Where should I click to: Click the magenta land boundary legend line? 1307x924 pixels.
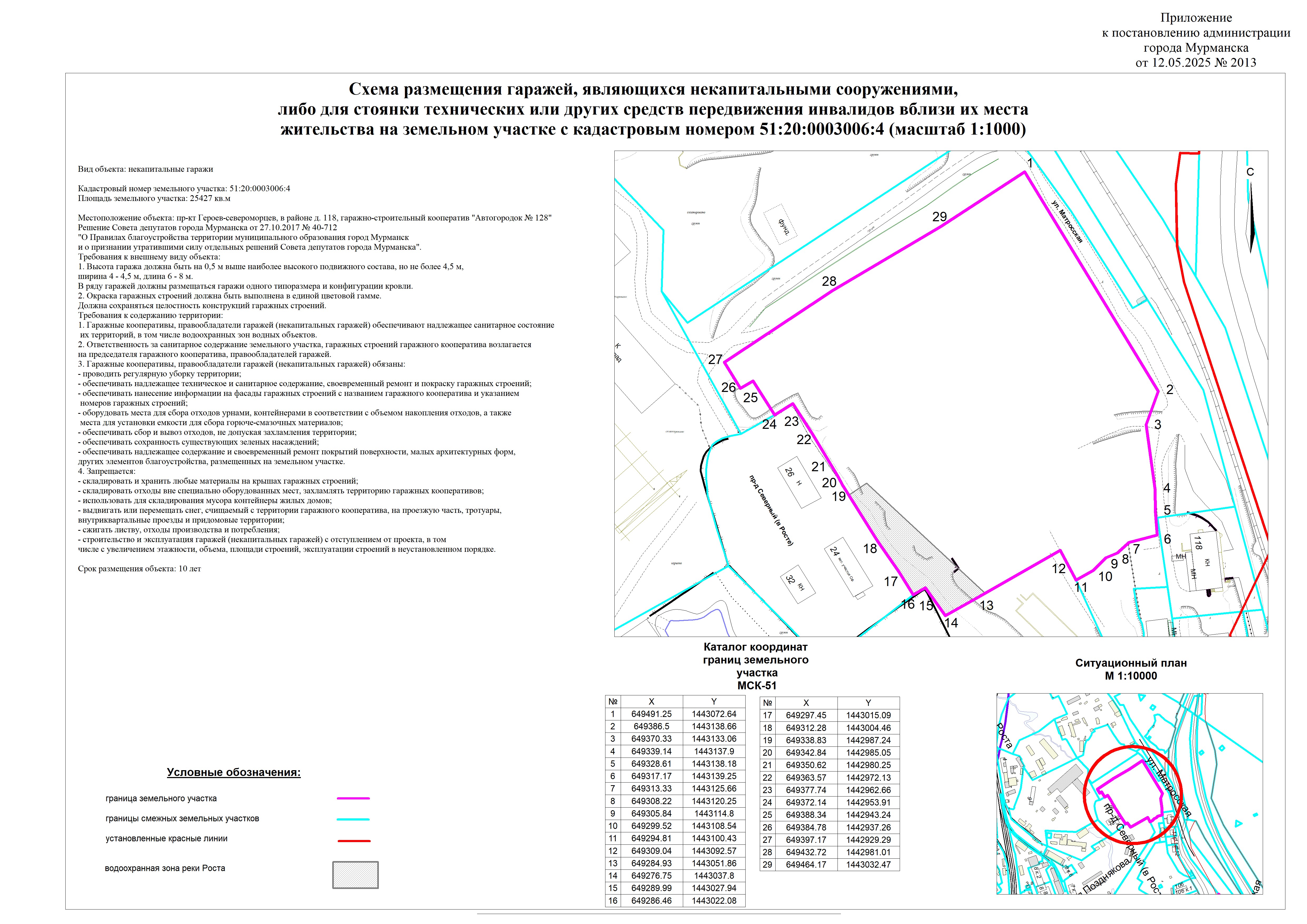tap(353, 798)
